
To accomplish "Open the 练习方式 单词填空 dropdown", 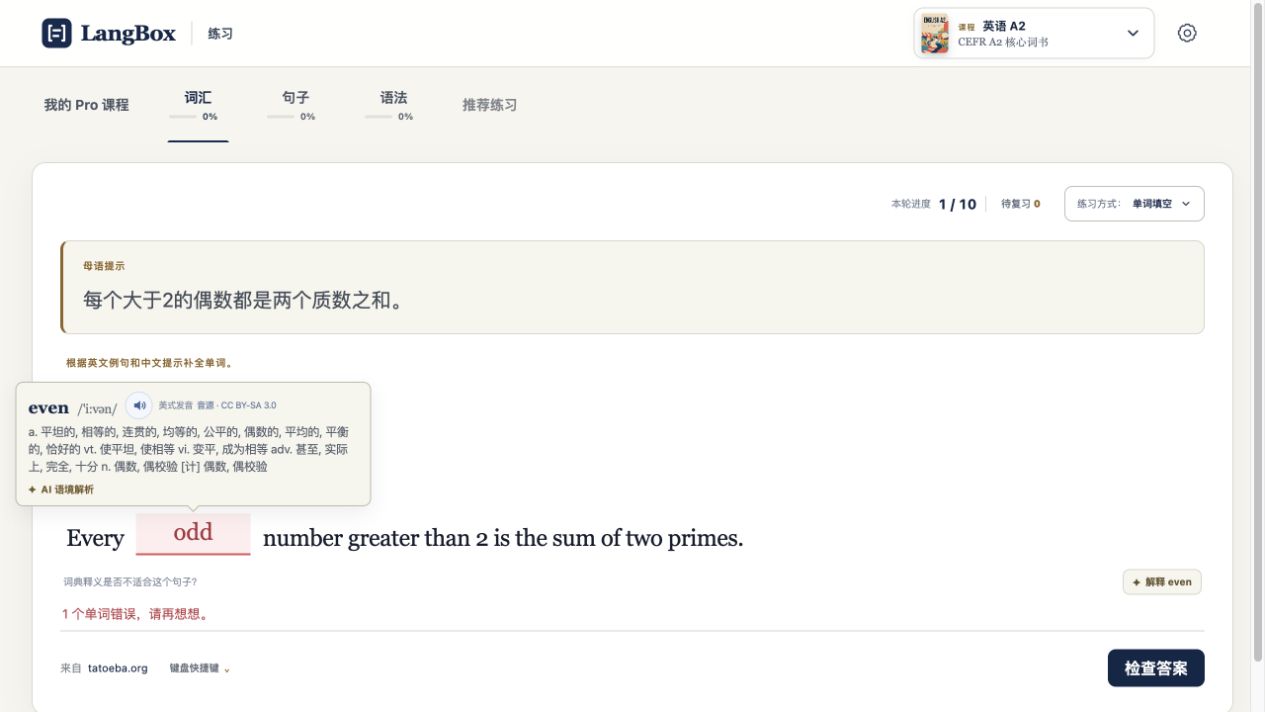I will (x=1134, y=204).
